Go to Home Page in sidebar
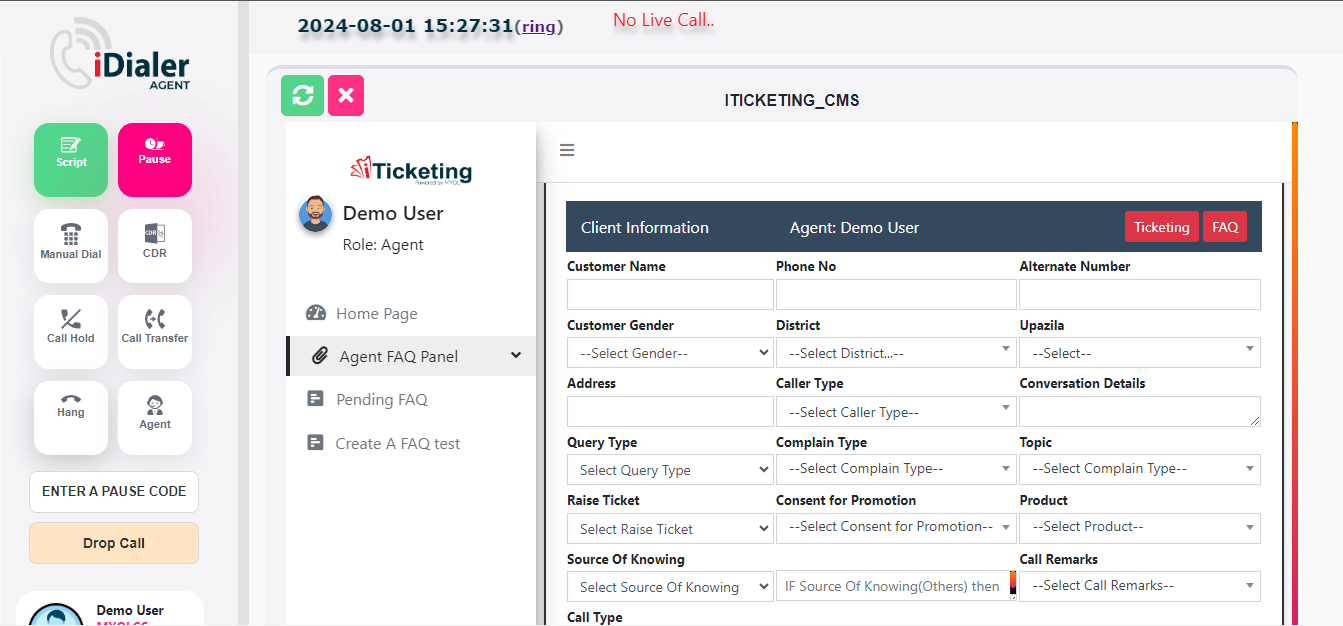The image size is (1343, 626). (x=376, y=313)
